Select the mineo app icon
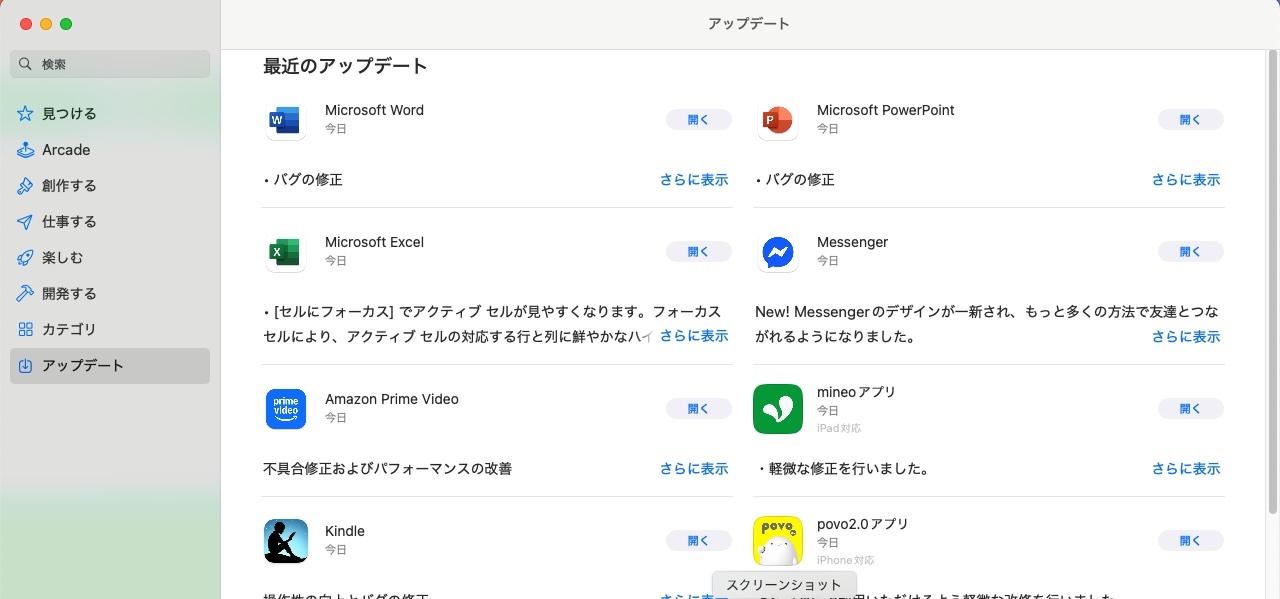Image resolution: width=1280 pixels, height=599 pixels. (777, 409)
